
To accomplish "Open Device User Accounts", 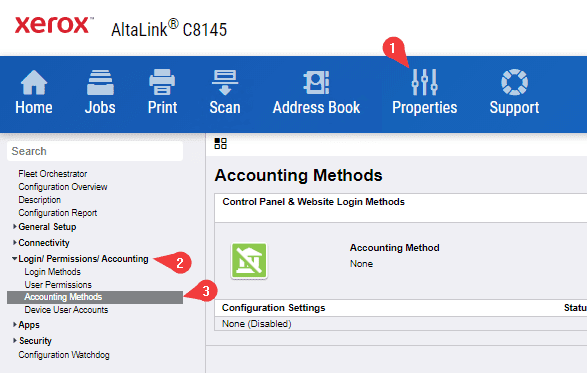I will point(66,310).
